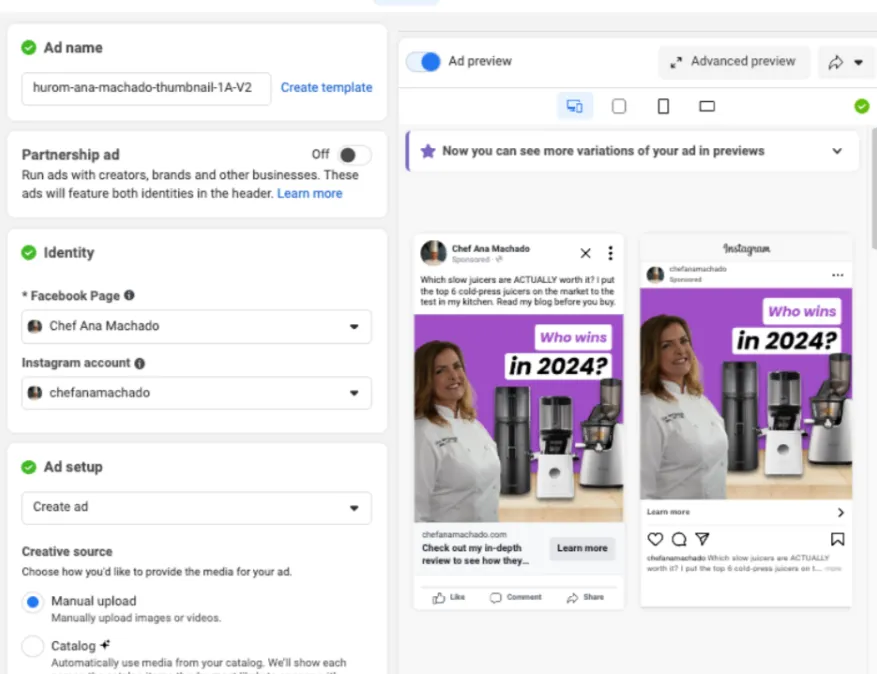Screen dimensions: 877x674
Task: Click the Facebook Page info icon
Action: [x=129, y=295]
